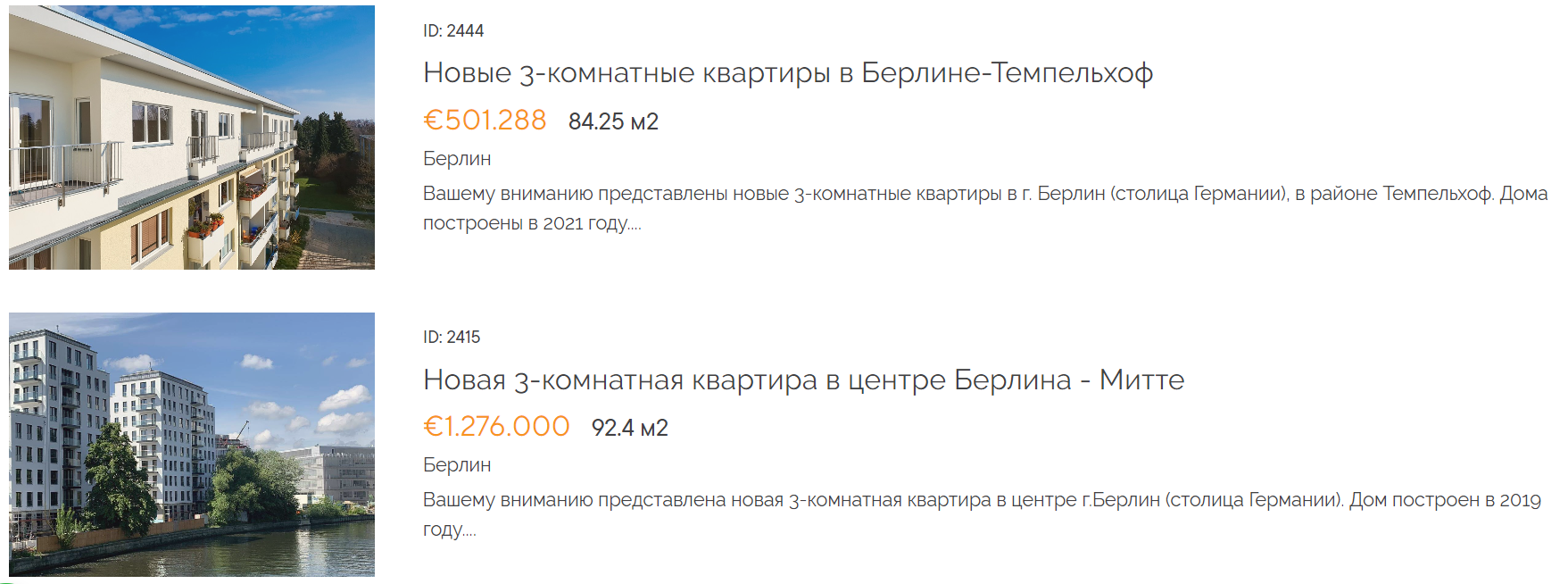Select the price €501.288 on the first listing
The image size is (1568, 584).
(485, 121)
